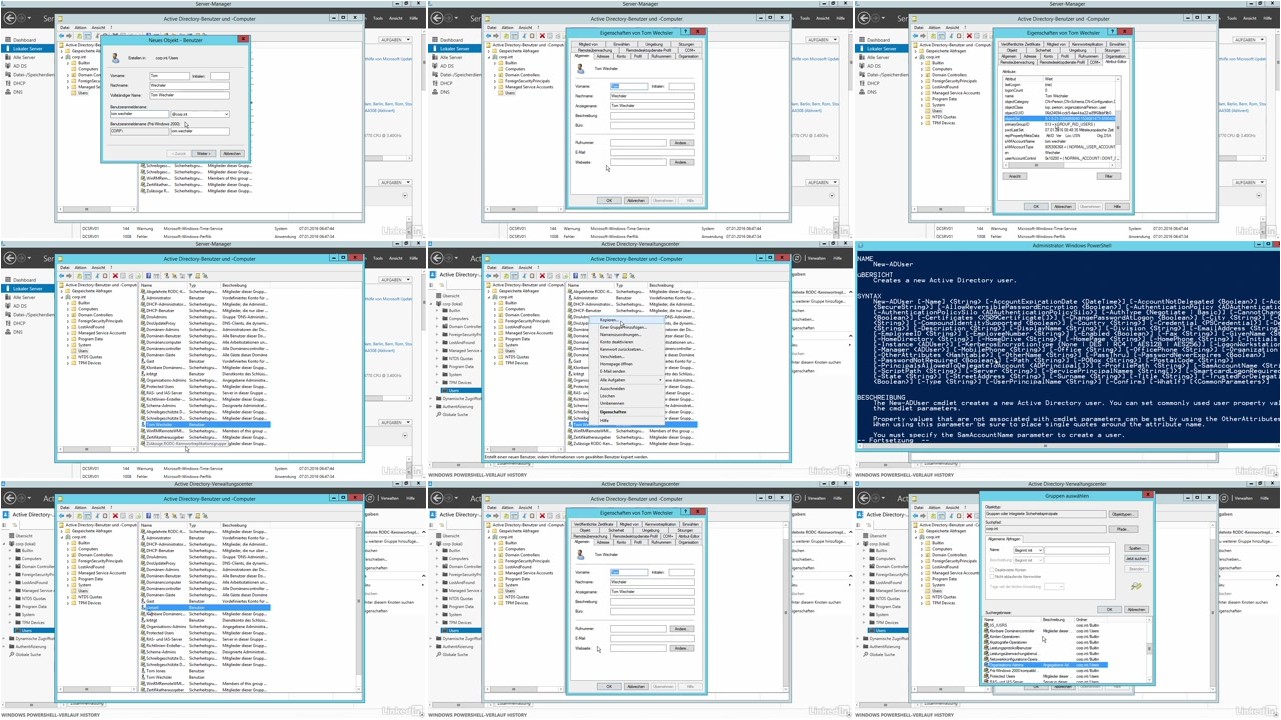Select E-Mail senden in the context menu

626,371
